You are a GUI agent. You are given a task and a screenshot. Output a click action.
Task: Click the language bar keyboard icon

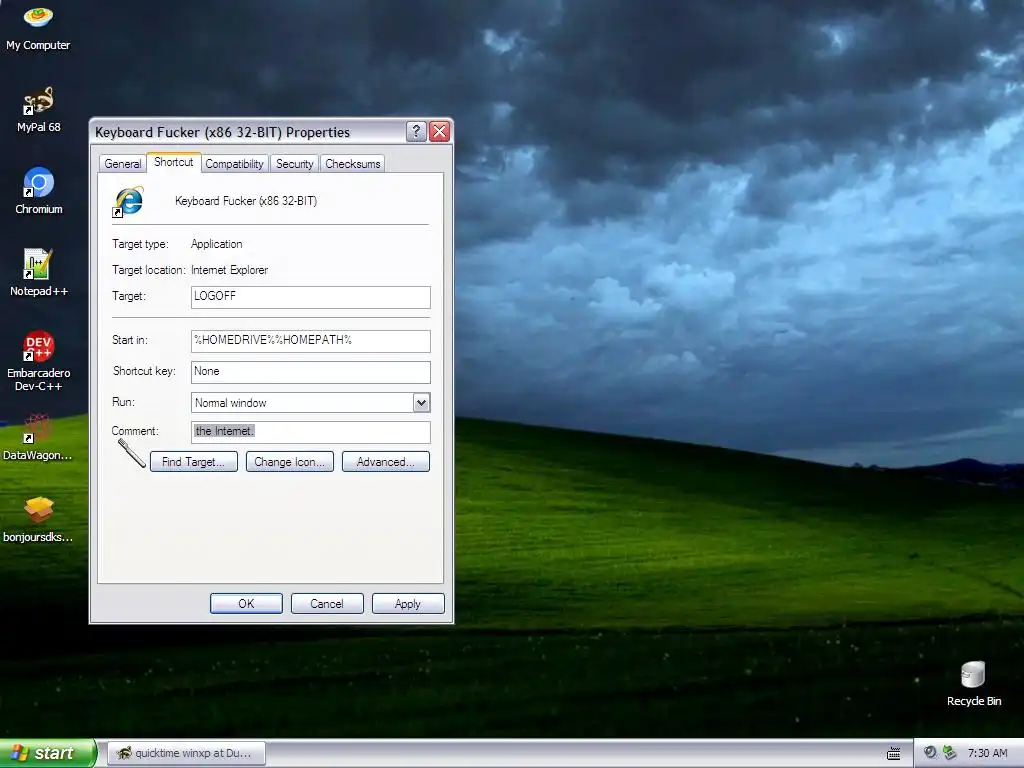pos(893,754)
